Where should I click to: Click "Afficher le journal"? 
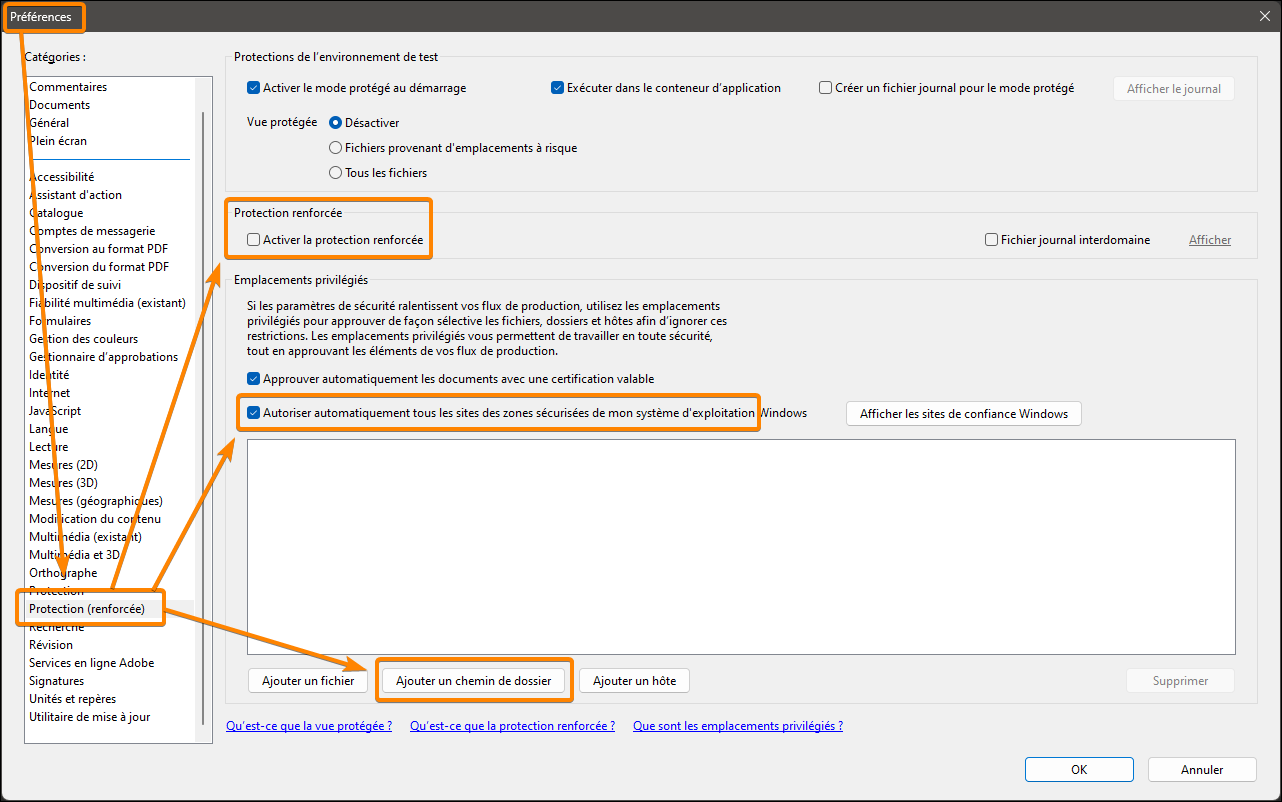[1173, 88]
